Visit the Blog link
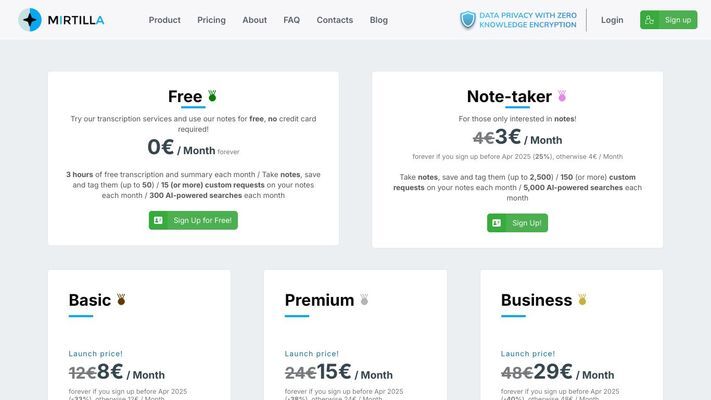Screen dimensions: 711x400 click(379, 20)
